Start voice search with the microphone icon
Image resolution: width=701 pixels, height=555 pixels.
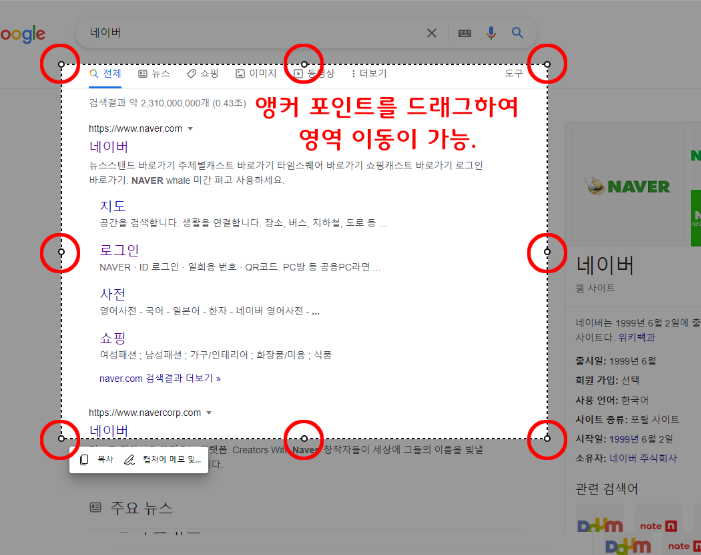point(491,33)
